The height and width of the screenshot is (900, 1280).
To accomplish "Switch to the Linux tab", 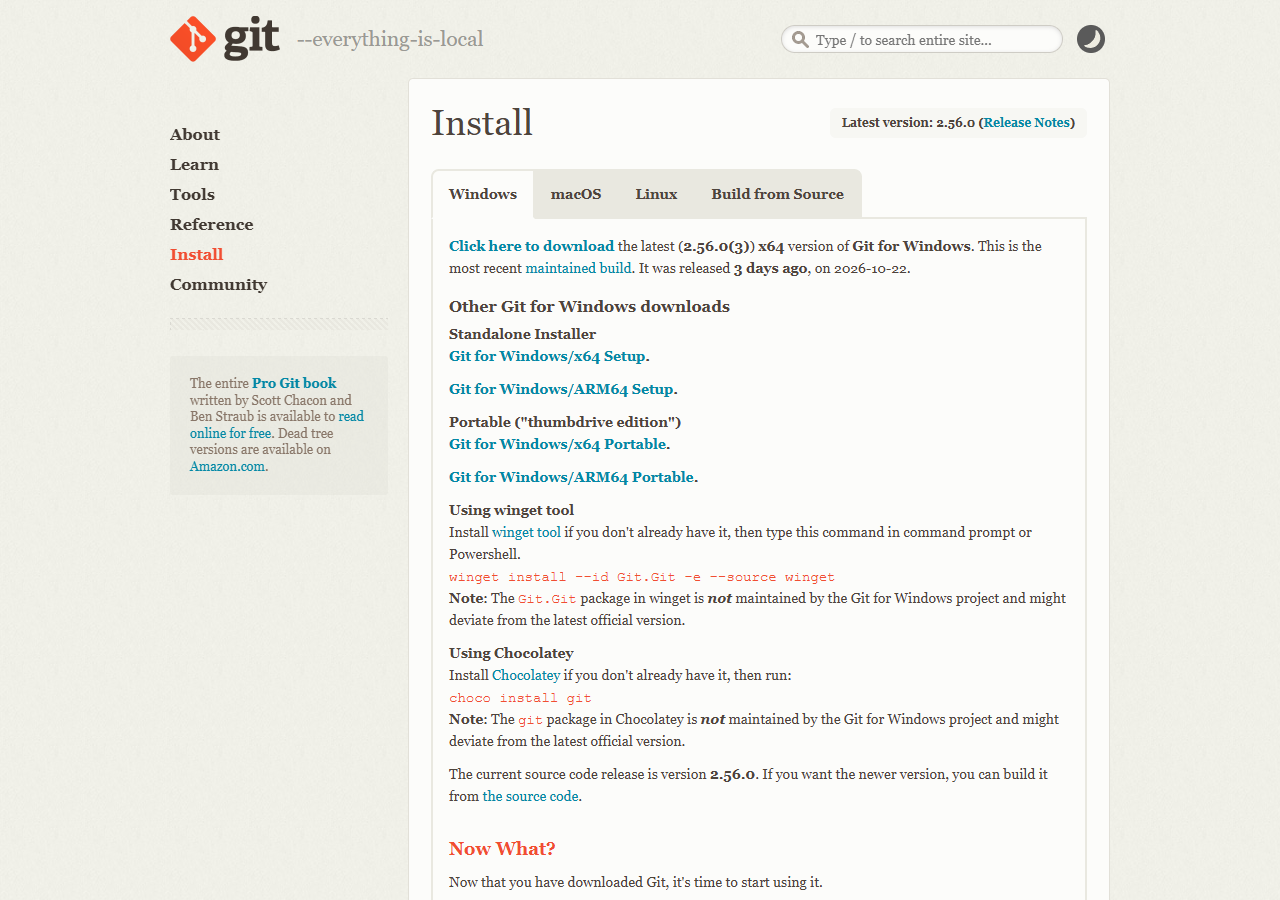I will click(656, 194).
